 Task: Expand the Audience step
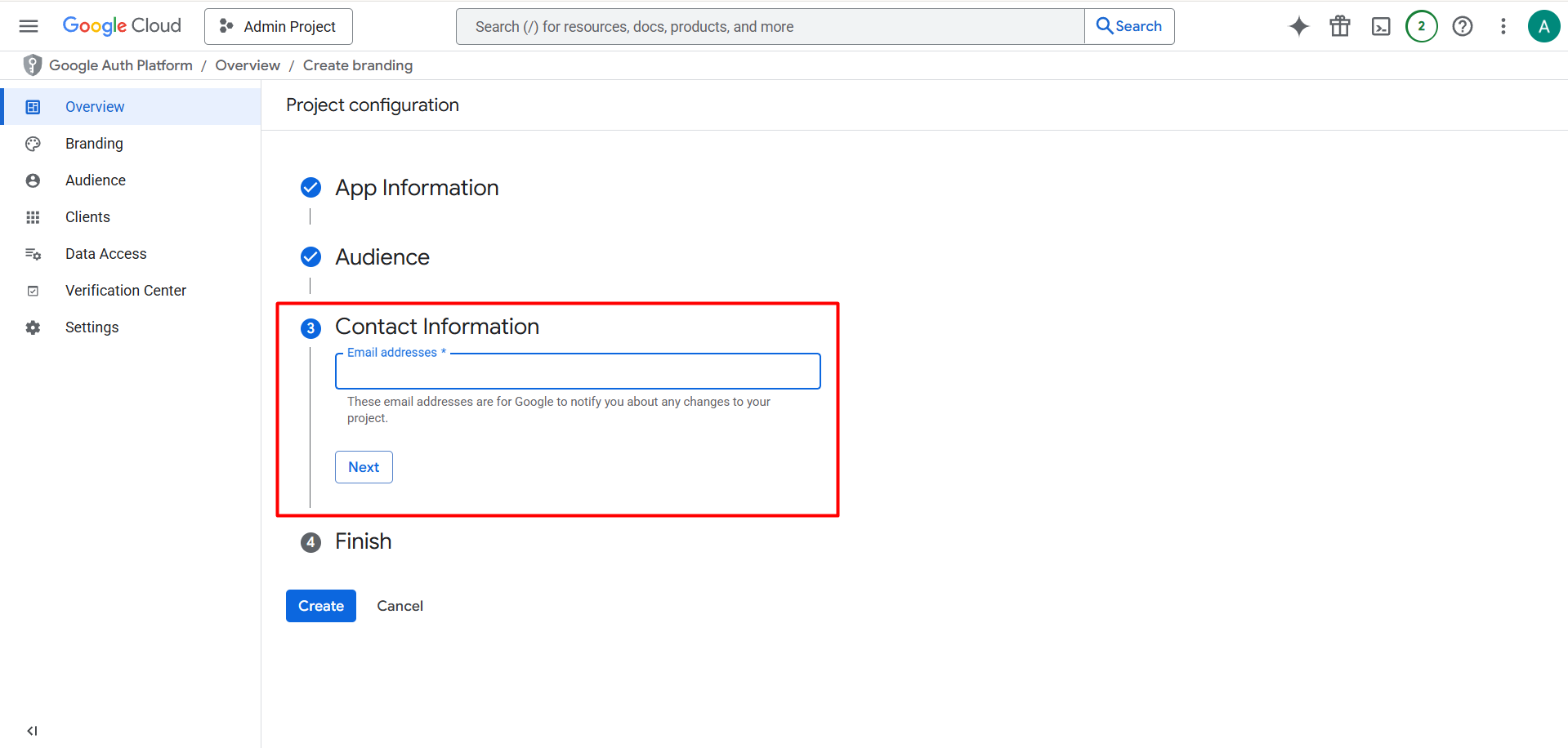tap(382, 257)
